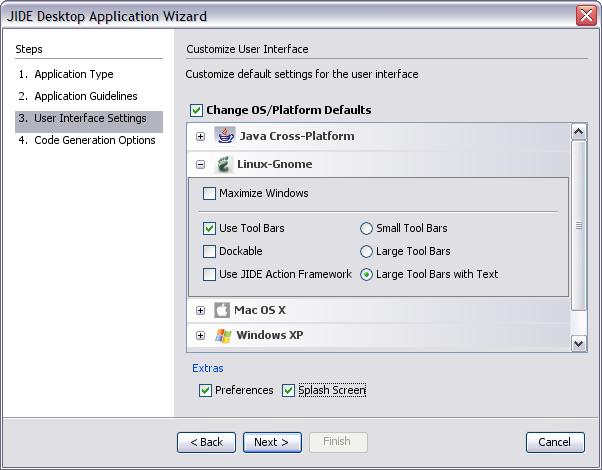Click the Next button

[272, 442]
